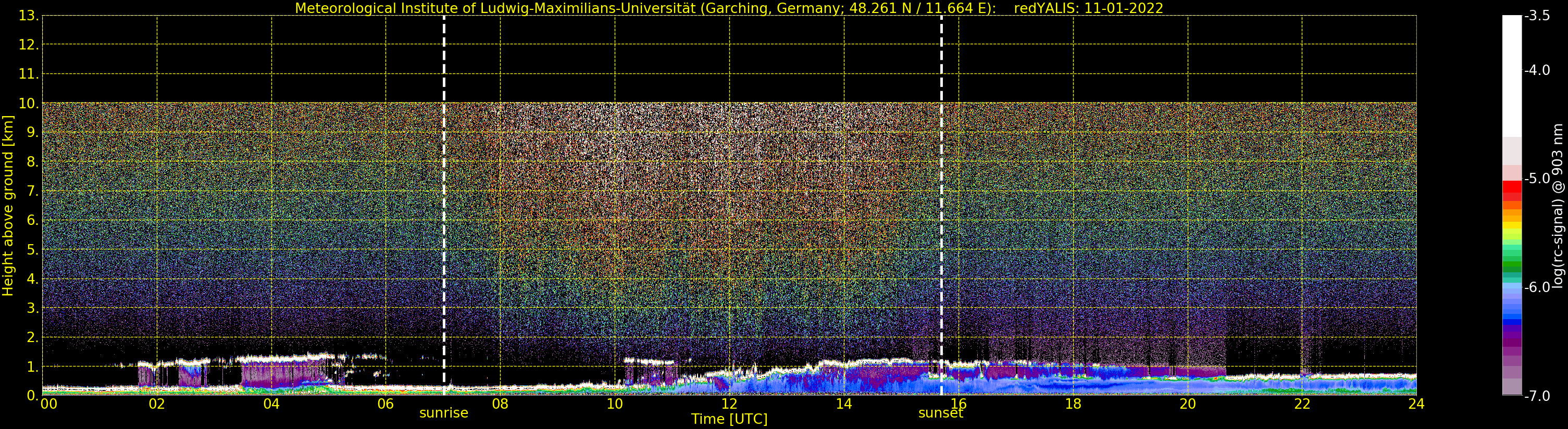Click the x-axis tick label 18
This screenshot has height=429, width=1568.
pyautogui.click(x=1073, y=404)
